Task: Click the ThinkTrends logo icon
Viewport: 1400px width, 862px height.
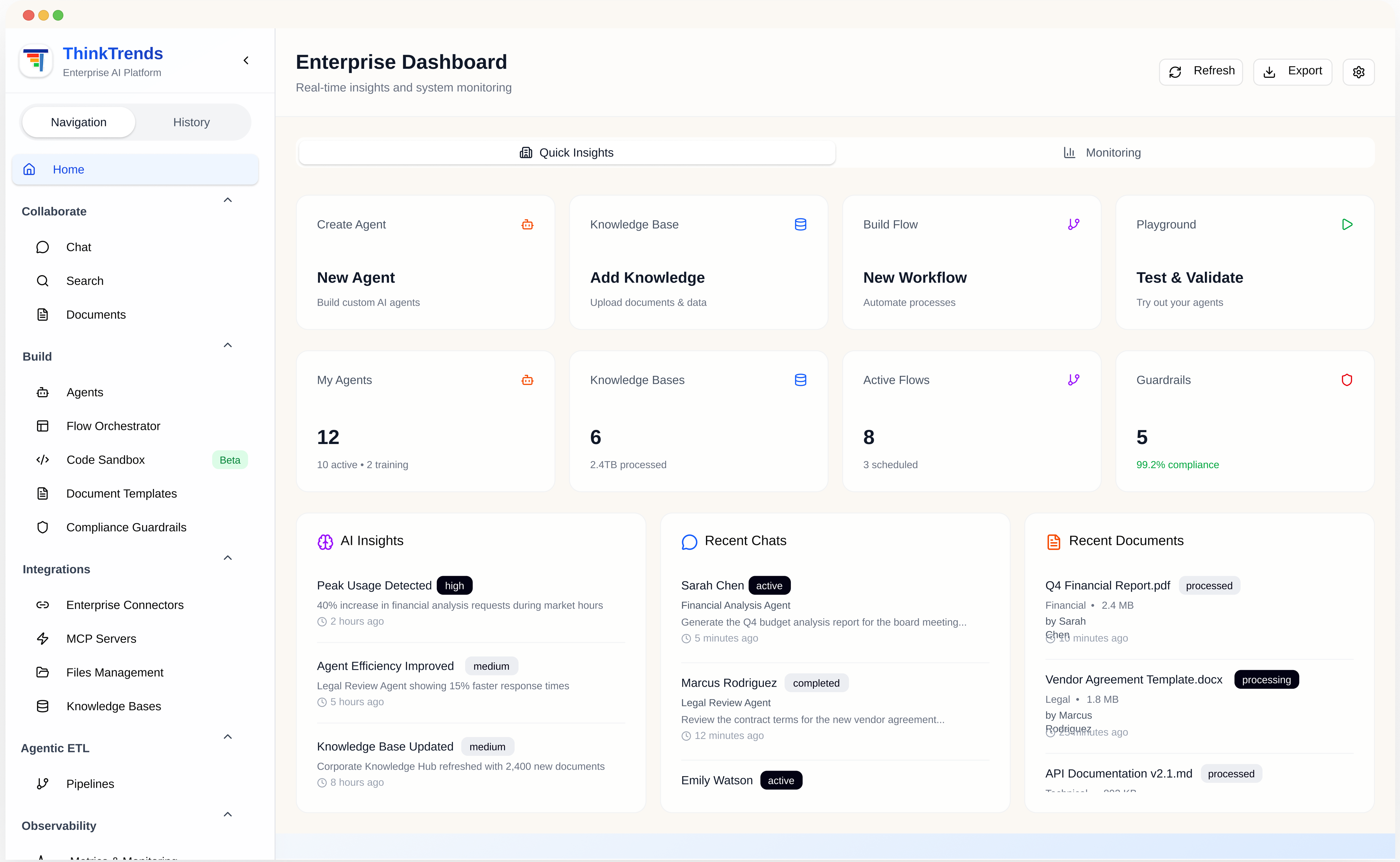Action: point(36,60)
